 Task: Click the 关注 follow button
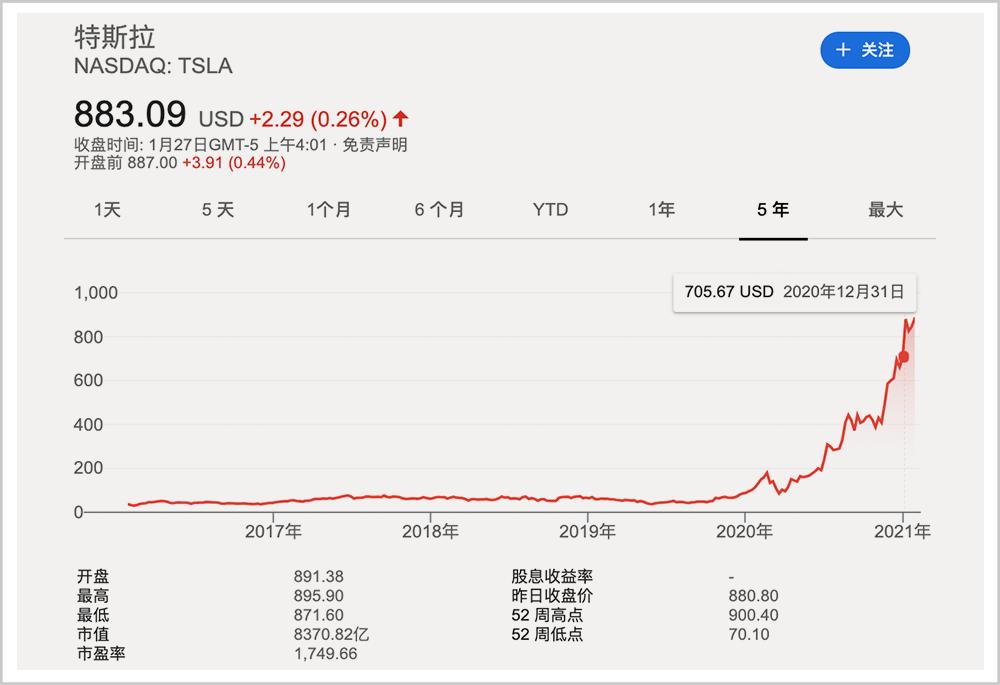[x=865, y=50]
